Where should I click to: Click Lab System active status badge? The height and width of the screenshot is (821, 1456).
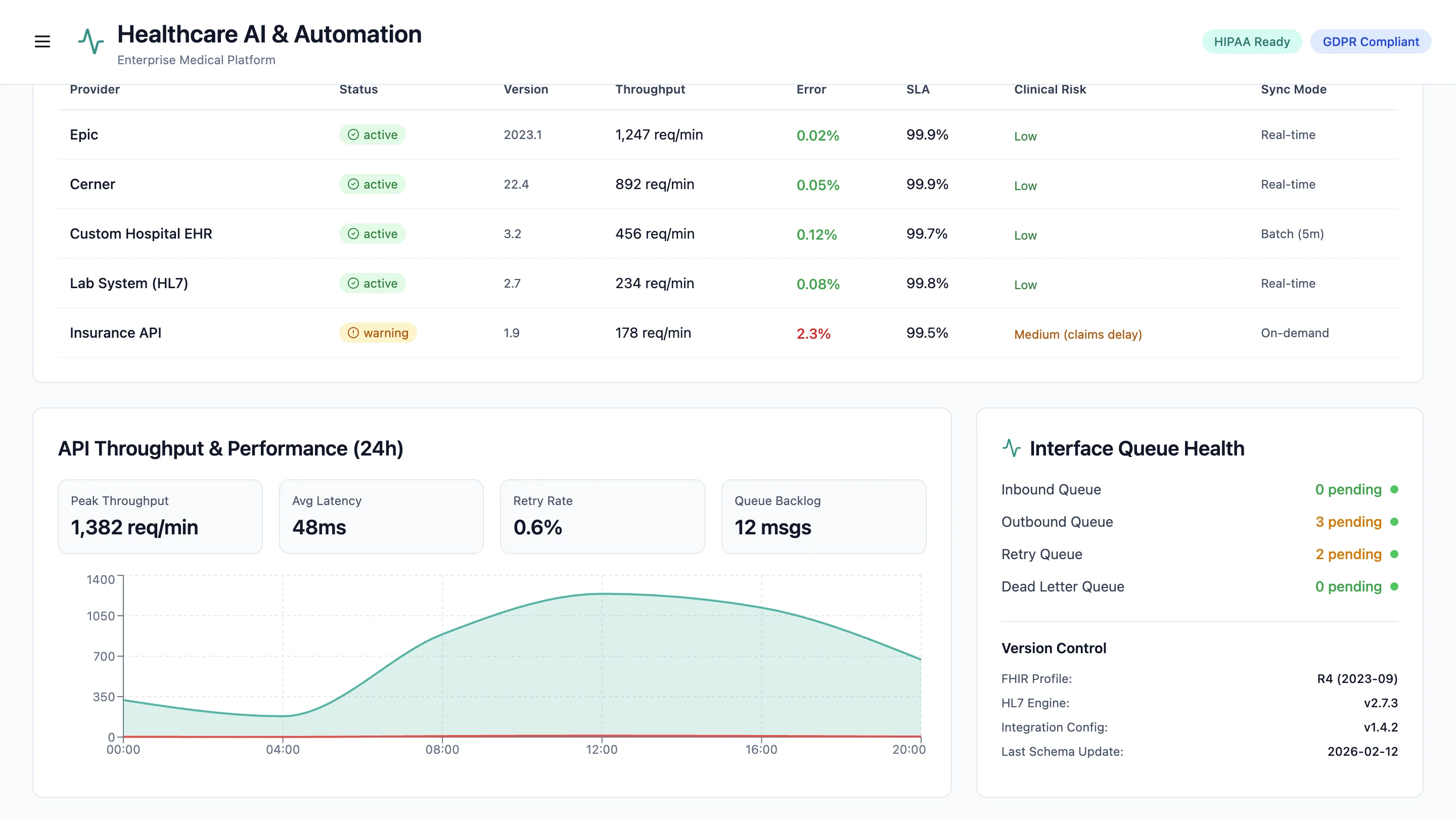[372, 283]
